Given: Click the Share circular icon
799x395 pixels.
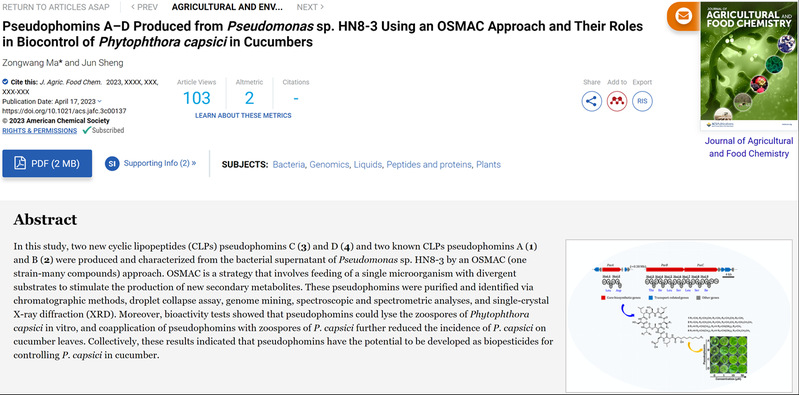Looking at the screenshot, I should pyautogui.click(x=591, y=101).
